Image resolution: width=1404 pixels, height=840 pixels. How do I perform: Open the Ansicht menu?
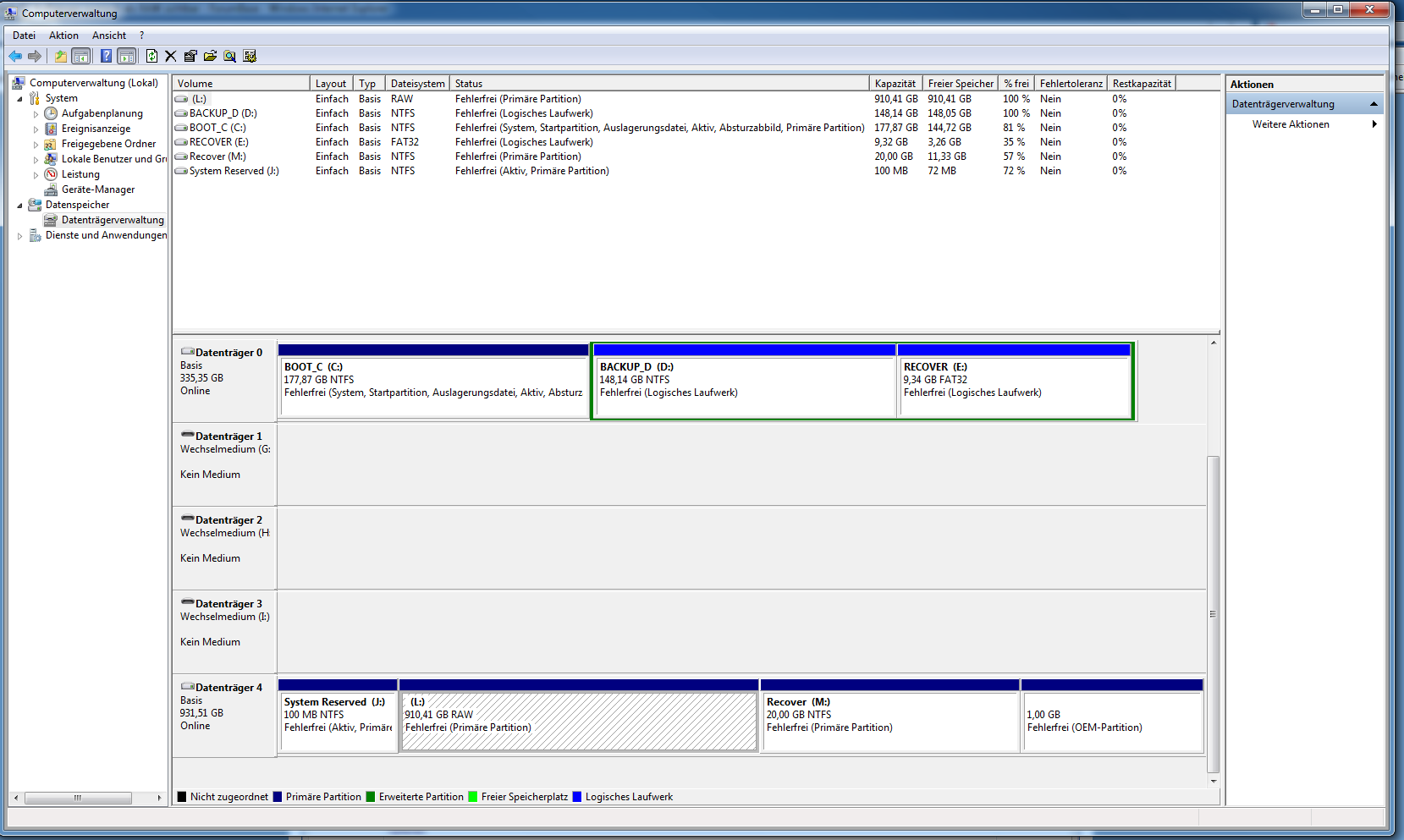pos(109,36)
